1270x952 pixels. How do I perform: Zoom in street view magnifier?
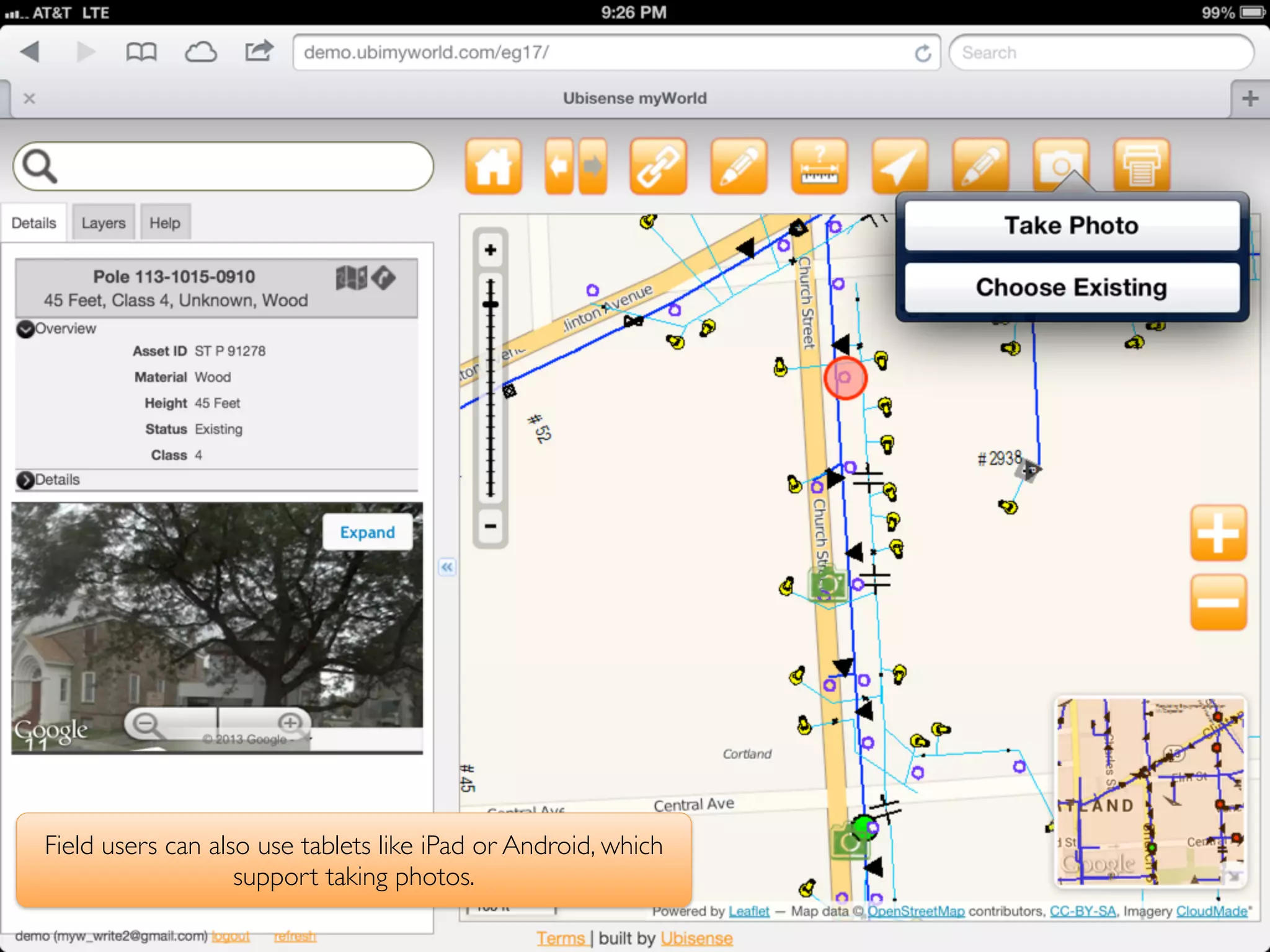tap(290, 723)
